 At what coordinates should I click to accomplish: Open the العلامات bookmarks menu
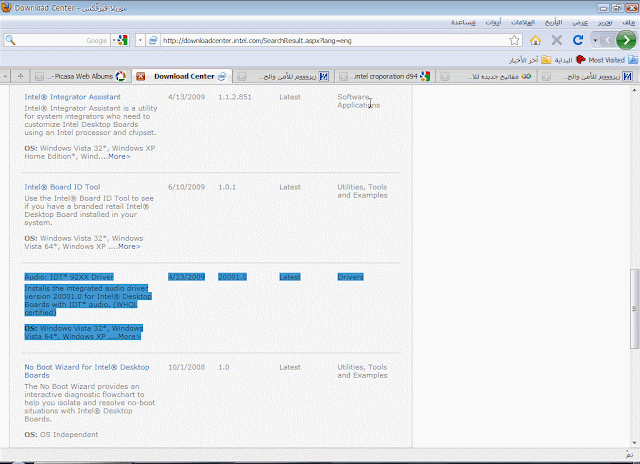pos(523,22)
